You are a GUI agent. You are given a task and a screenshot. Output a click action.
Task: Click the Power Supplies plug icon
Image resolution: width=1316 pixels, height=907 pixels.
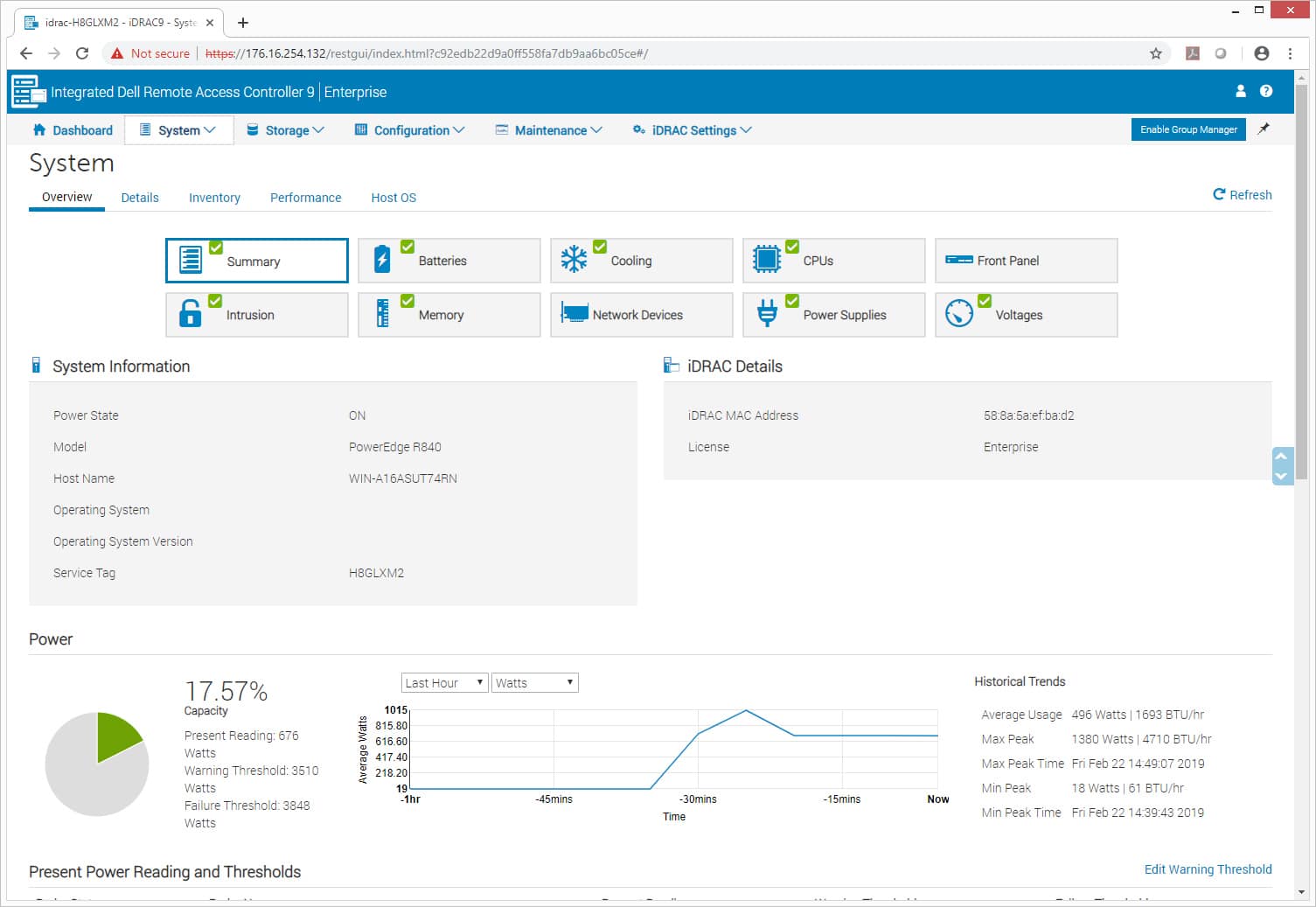pos(767,313)
